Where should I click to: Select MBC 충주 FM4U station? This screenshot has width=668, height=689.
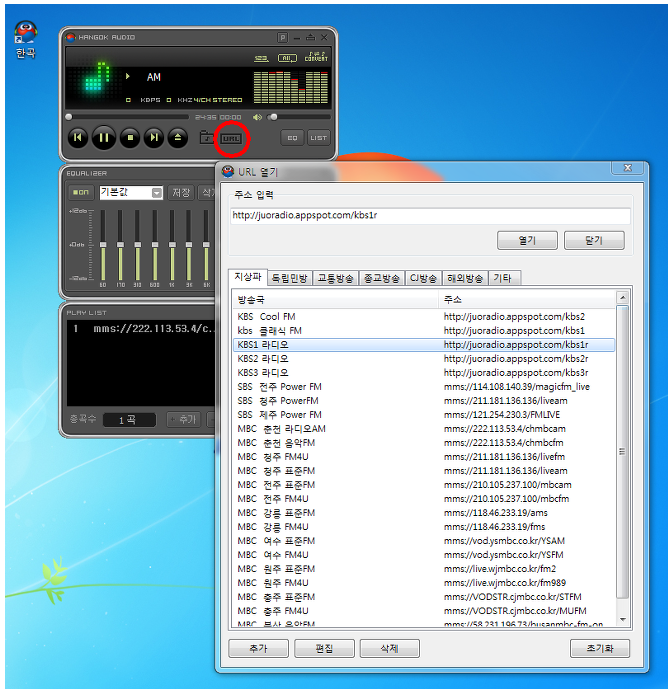click(424, 611)
